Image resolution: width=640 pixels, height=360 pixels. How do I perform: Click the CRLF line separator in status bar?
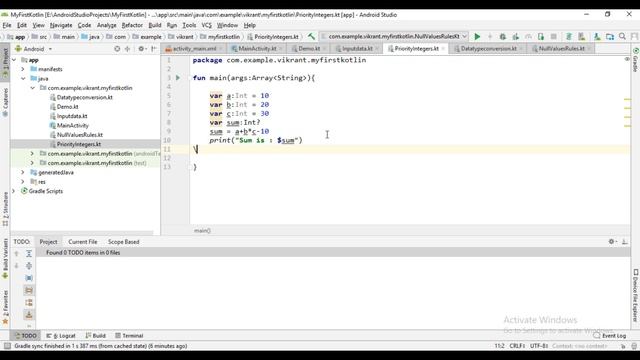[517, 346]
